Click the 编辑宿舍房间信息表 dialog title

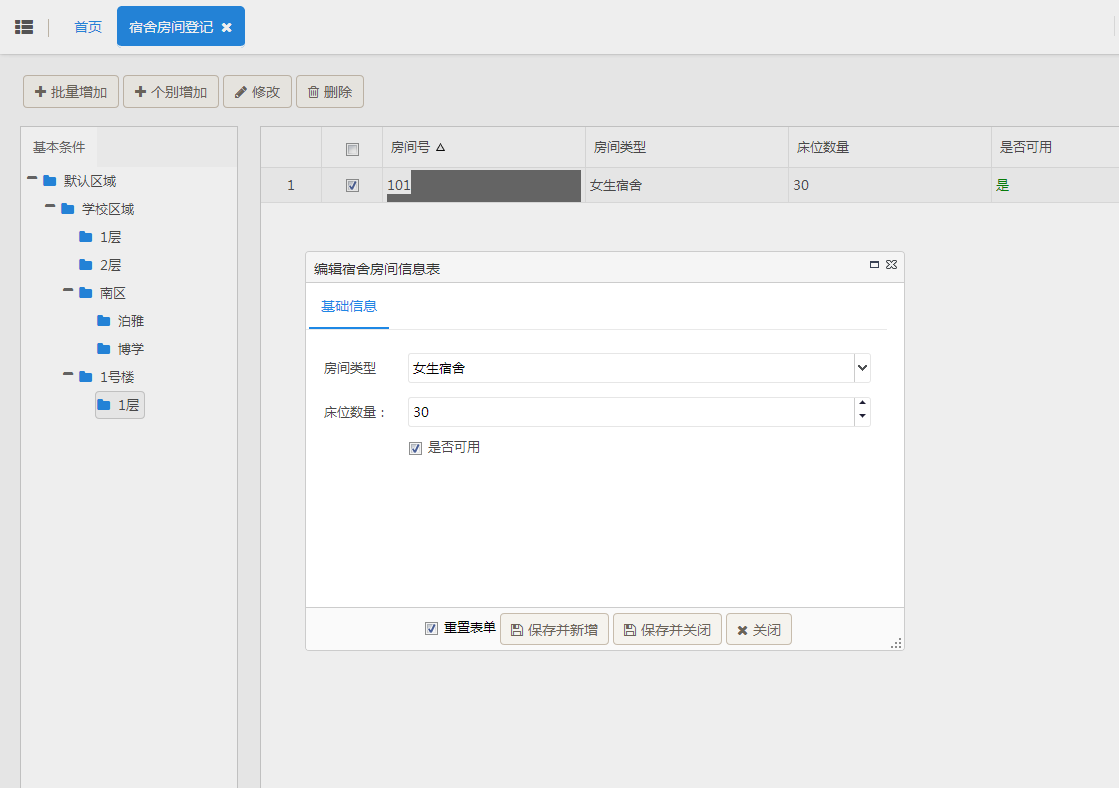coord(377,269)
